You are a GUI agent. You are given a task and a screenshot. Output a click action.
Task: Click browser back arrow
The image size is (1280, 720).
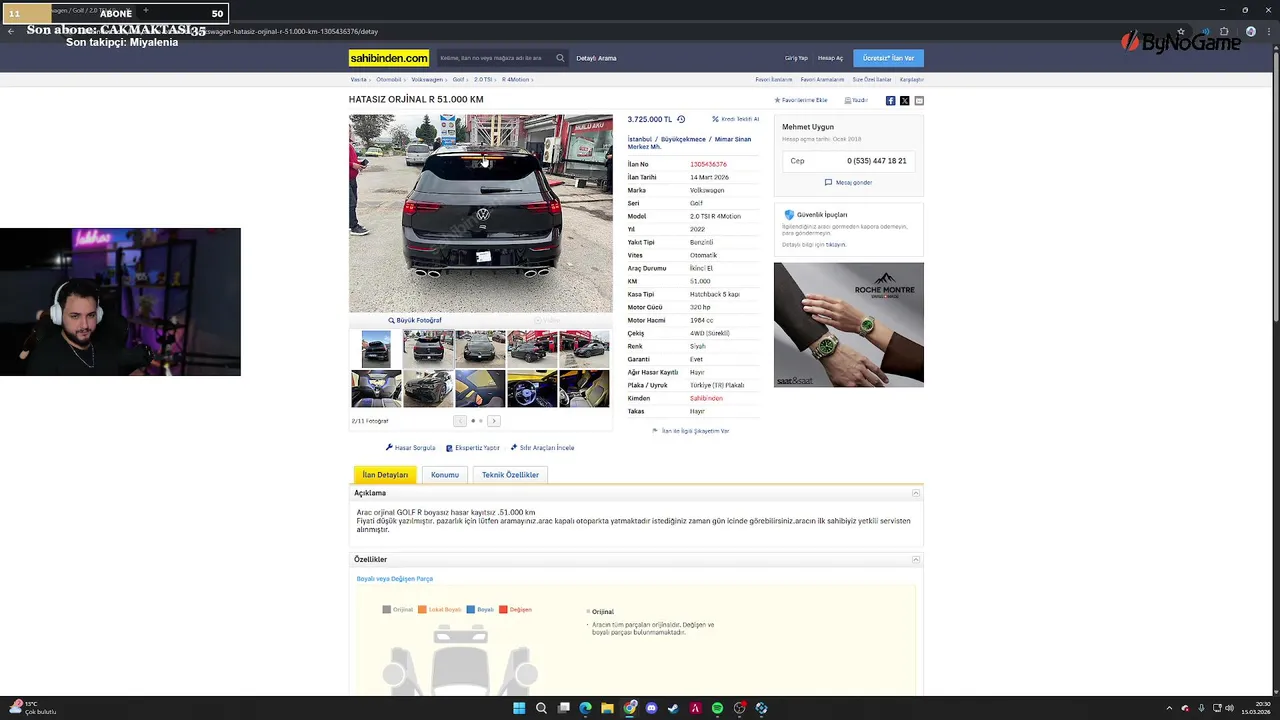click(x=11, y=31)
